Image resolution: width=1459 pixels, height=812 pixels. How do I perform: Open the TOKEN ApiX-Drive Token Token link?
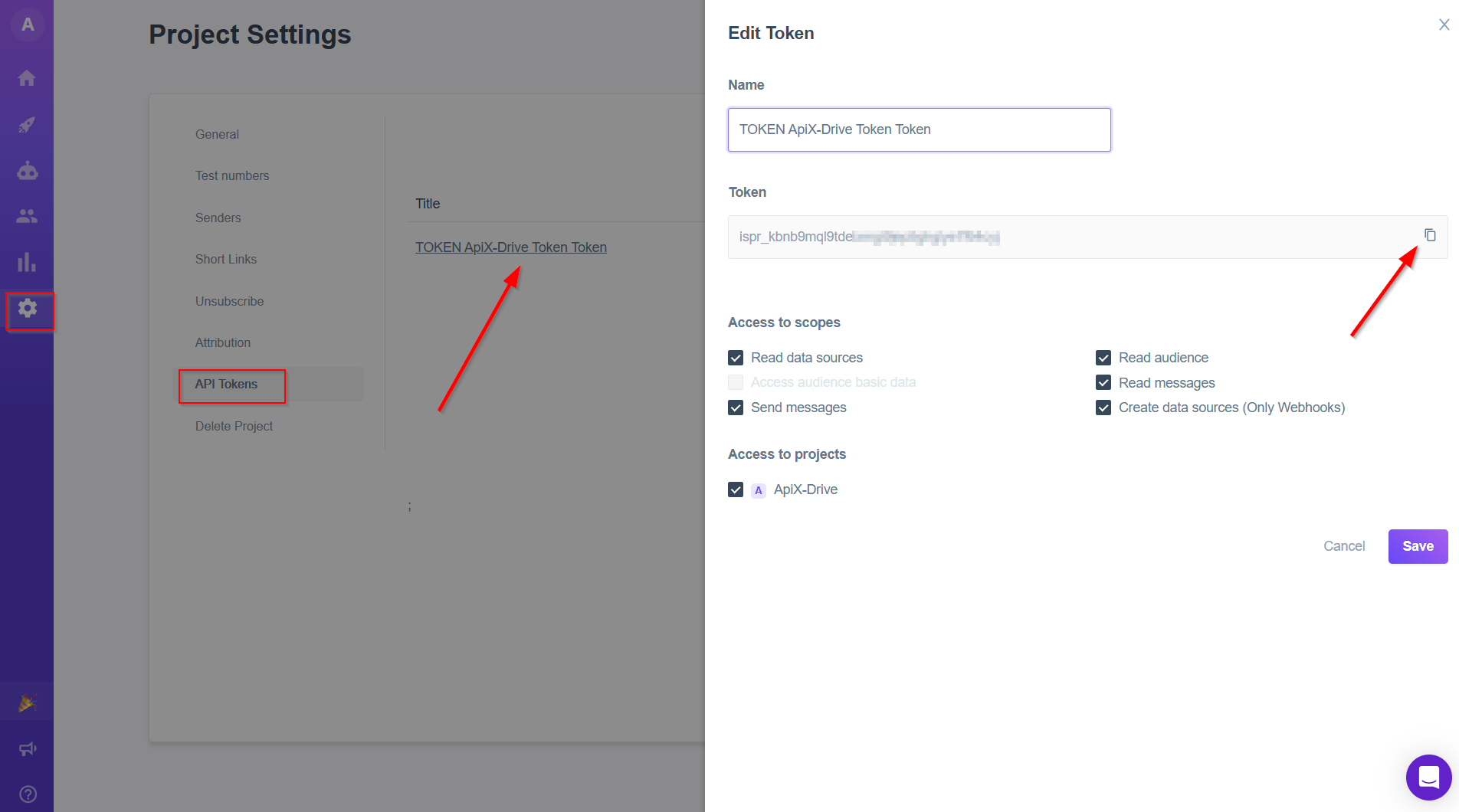pyautogui.click(x=511, y=247)
